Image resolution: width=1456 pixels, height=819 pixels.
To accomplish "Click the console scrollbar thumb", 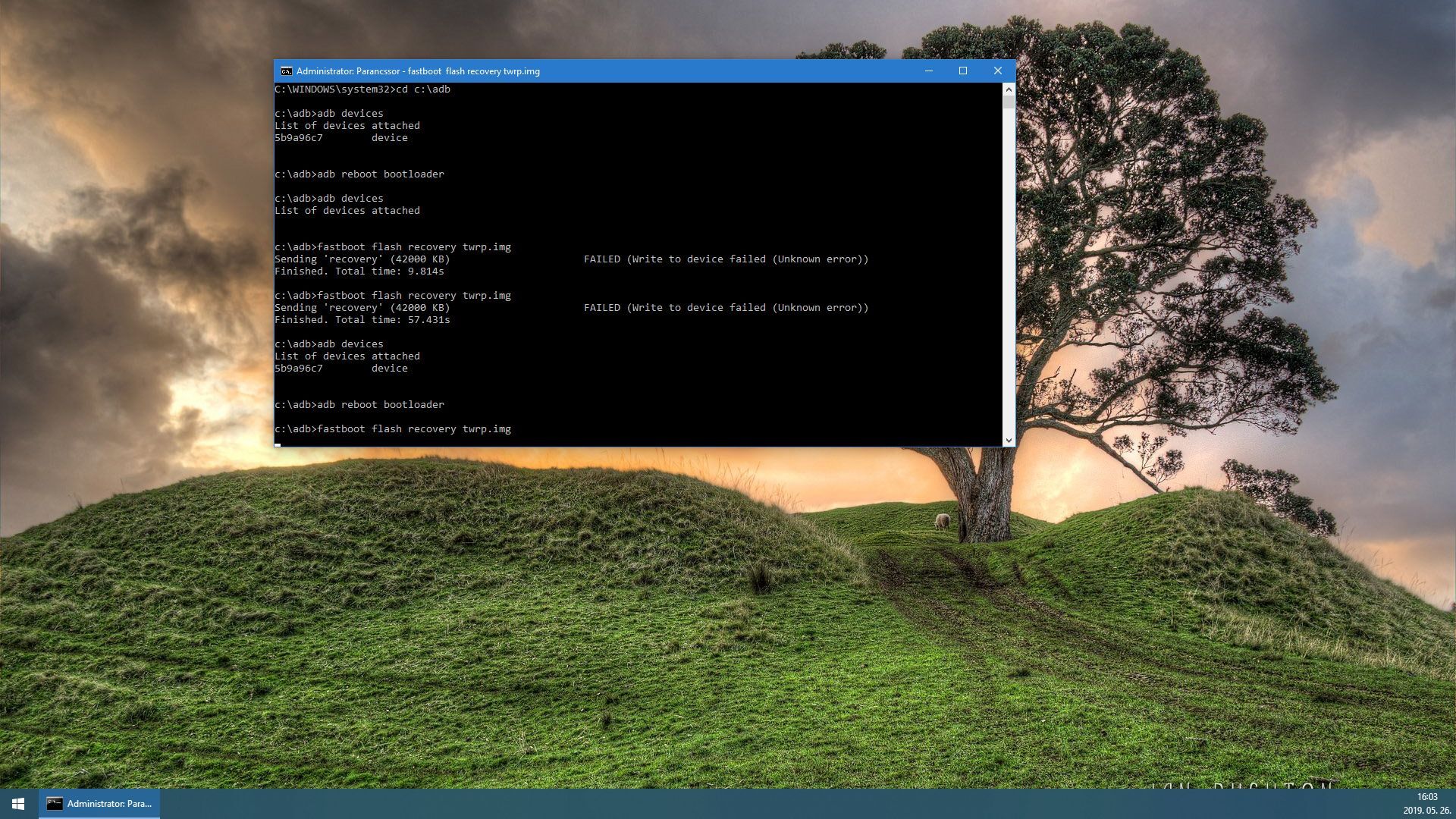I will (x=1009, y=102).
